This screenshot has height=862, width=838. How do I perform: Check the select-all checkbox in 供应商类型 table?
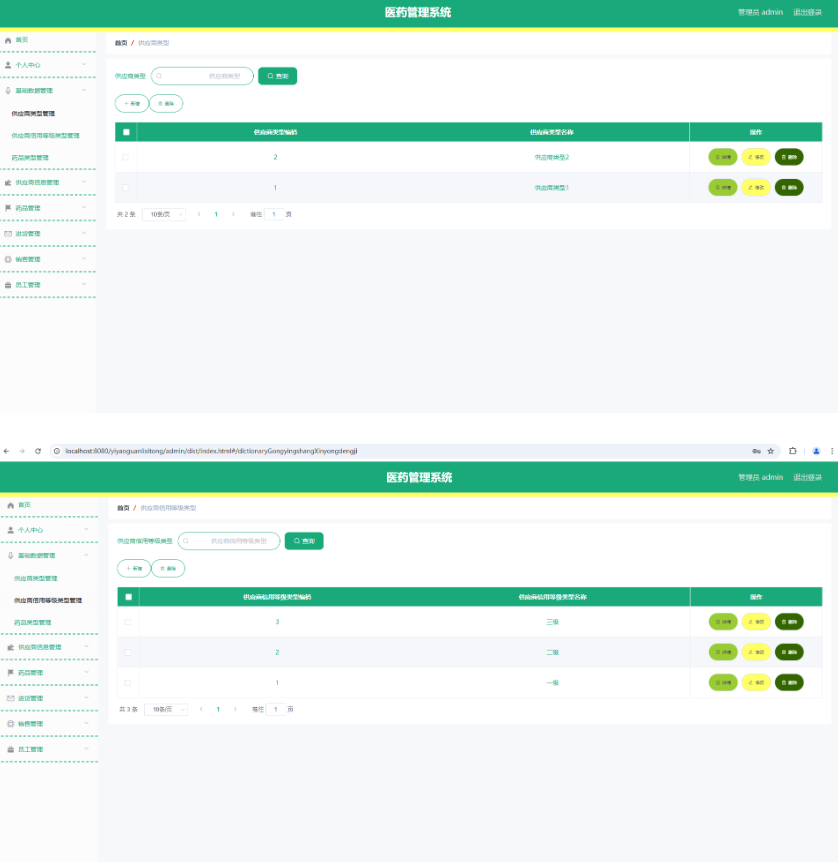pyautogui.click(x=126, y=131)
